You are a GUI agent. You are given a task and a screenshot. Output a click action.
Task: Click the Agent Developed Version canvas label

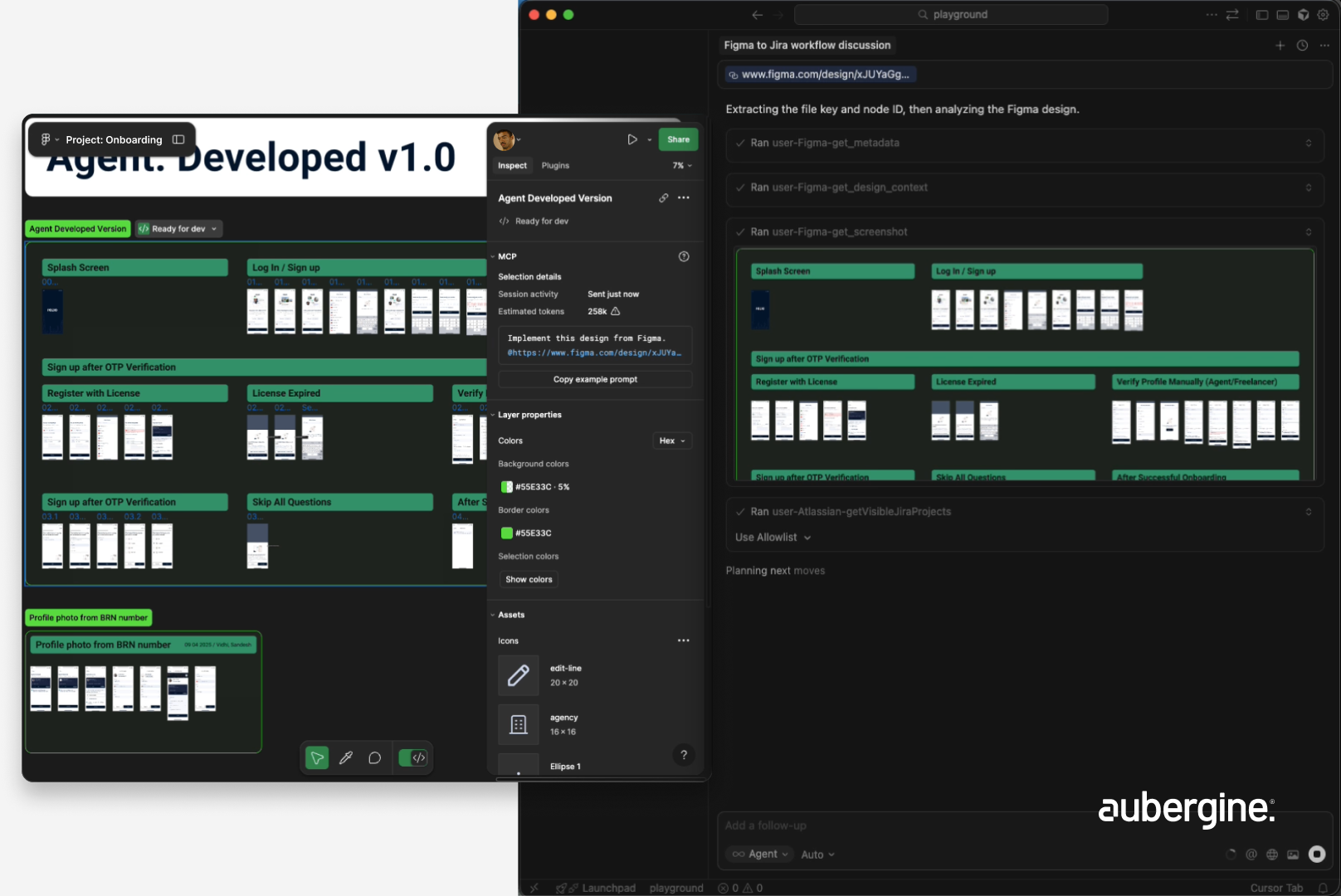click(x=78, y=229)
